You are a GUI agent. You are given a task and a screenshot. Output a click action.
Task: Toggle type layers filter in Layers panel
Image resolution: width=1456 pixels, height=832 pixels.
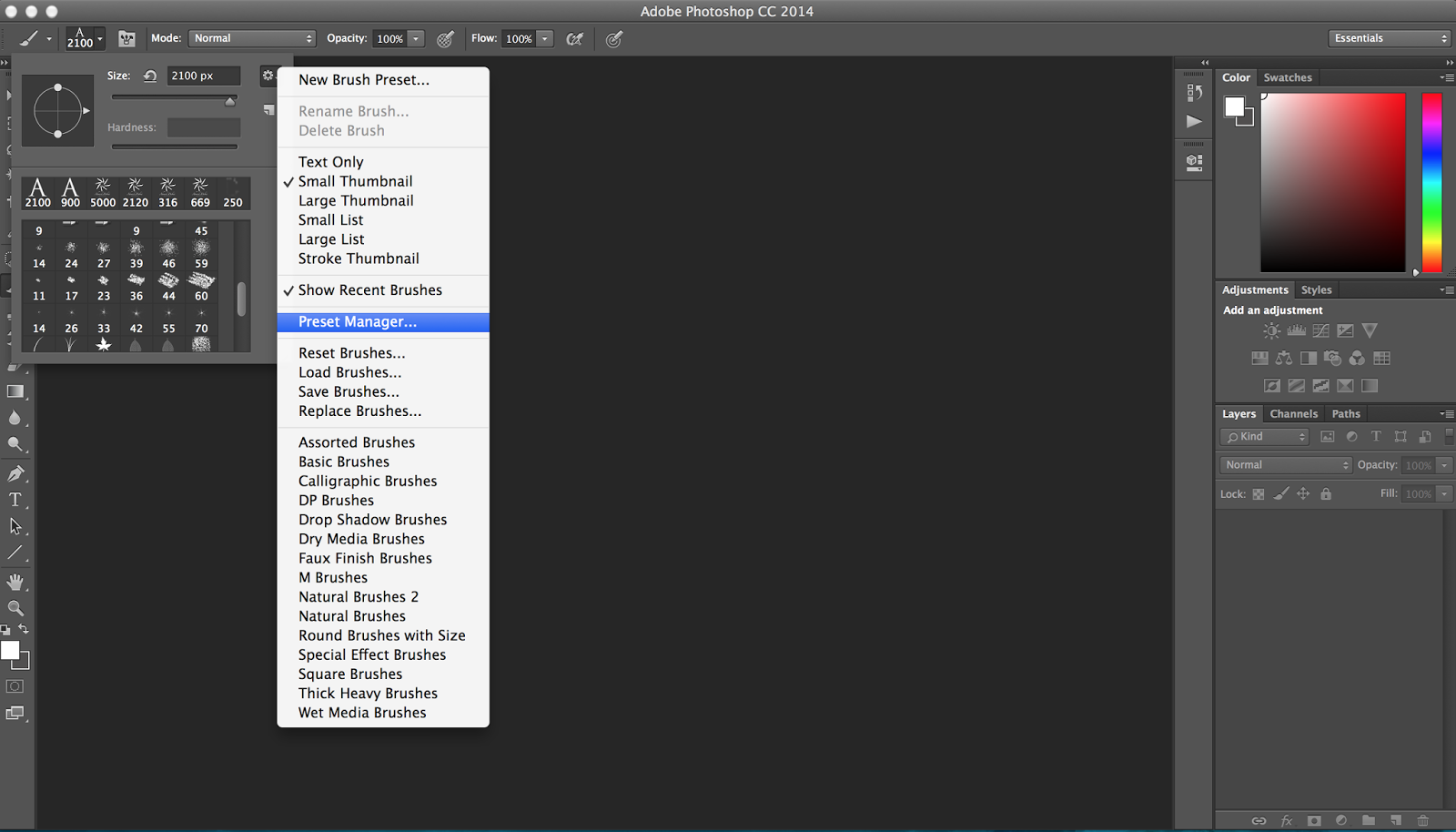[1376, 437]
